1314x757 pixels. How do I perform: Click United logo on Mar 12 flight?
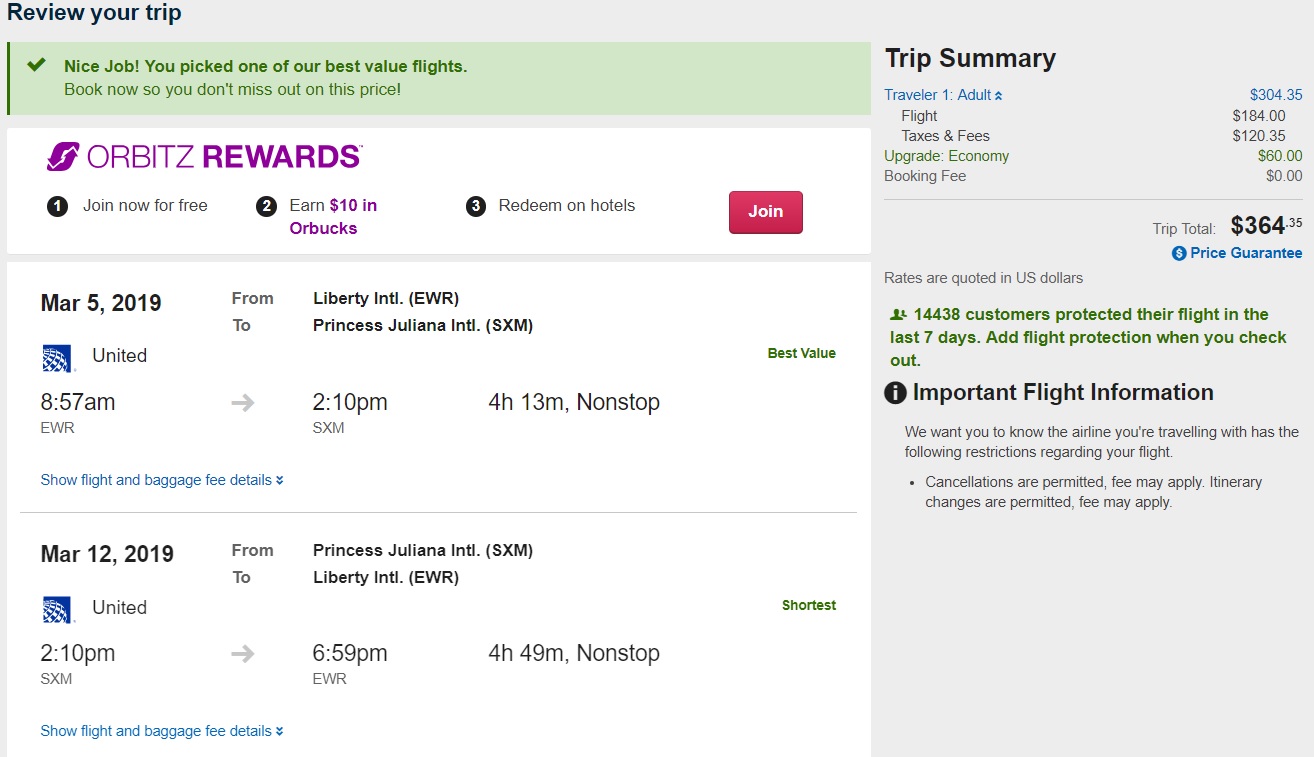58,608
